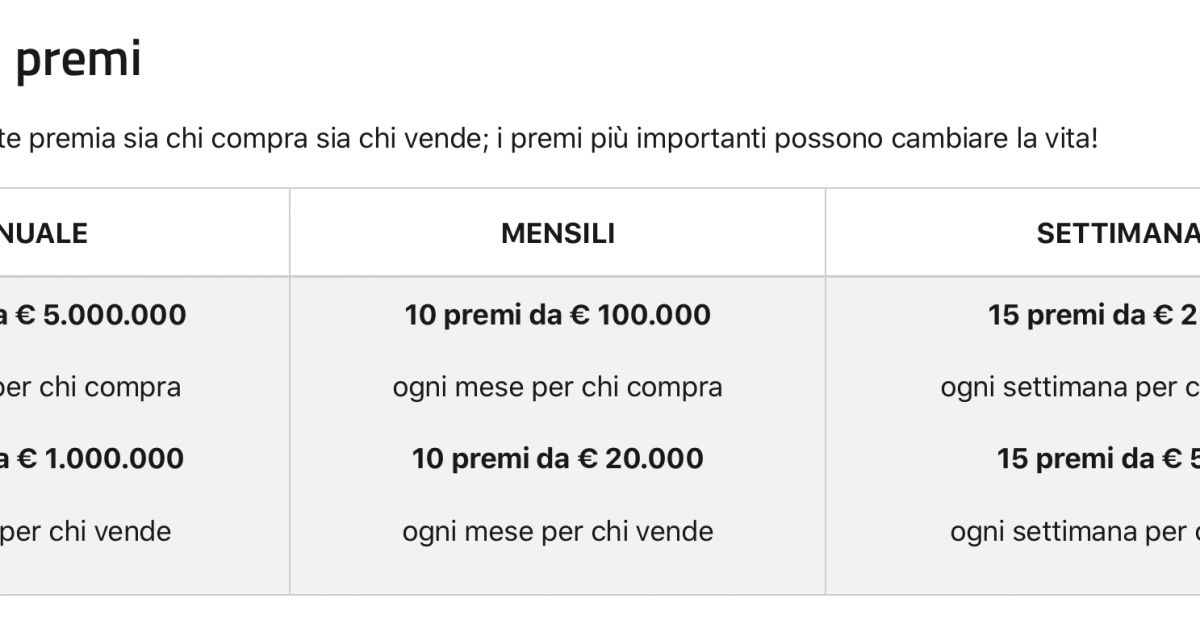Image resolution: width=1200 pixels, height=628 pixels.
Task: Click the '€ 1.000.000' annual prize text
Action: [x=100, y=459]
